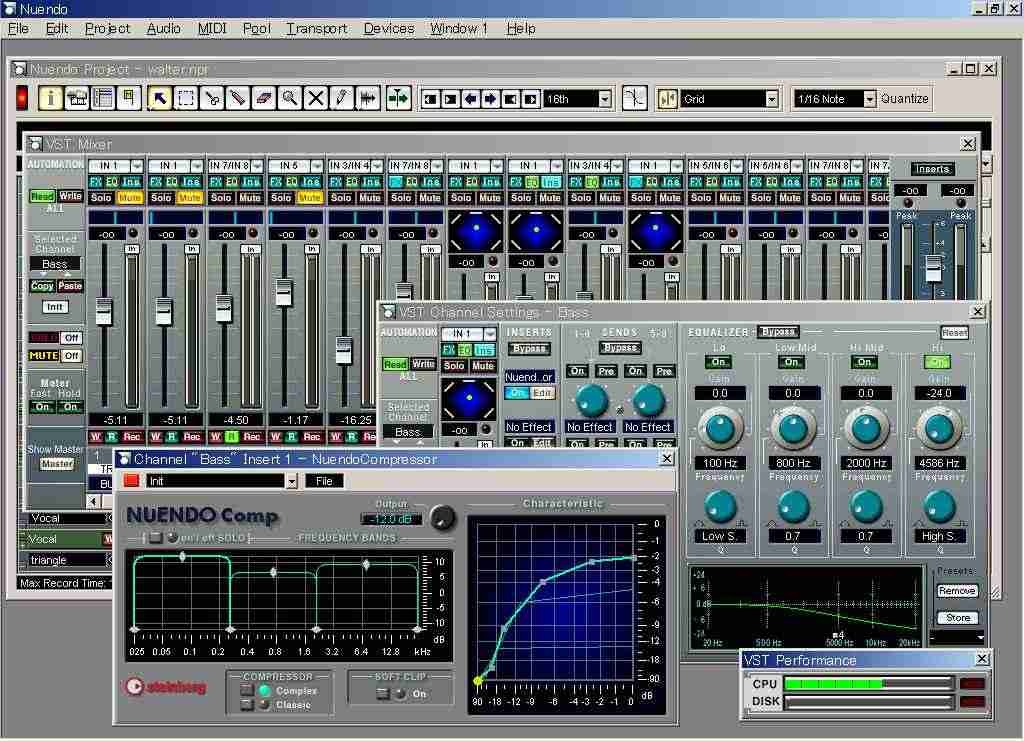
Task: Click the blue surround panner in Channel Settings
Action: [469, 399]
